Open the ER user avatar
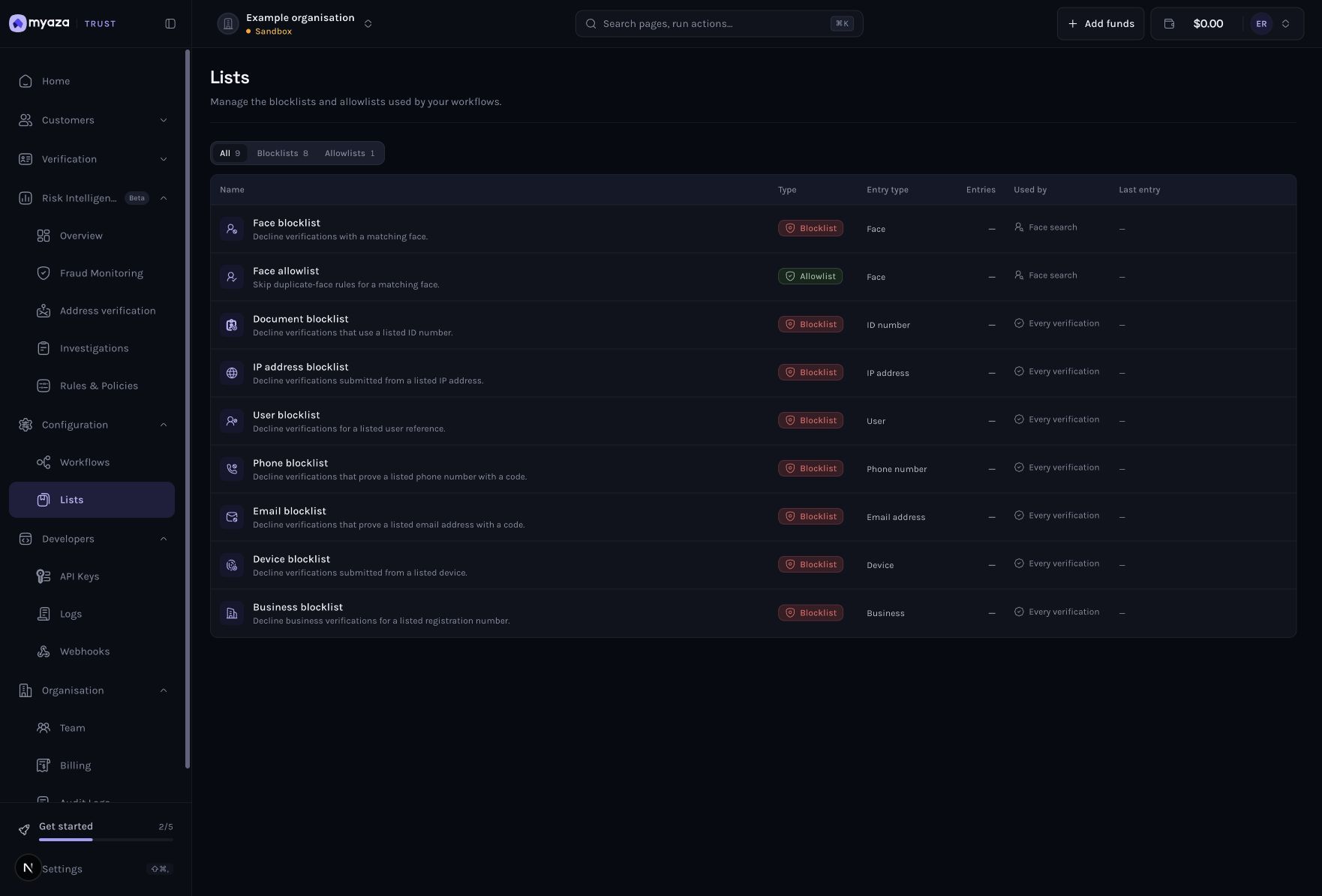 click(x=1261, y=23)
